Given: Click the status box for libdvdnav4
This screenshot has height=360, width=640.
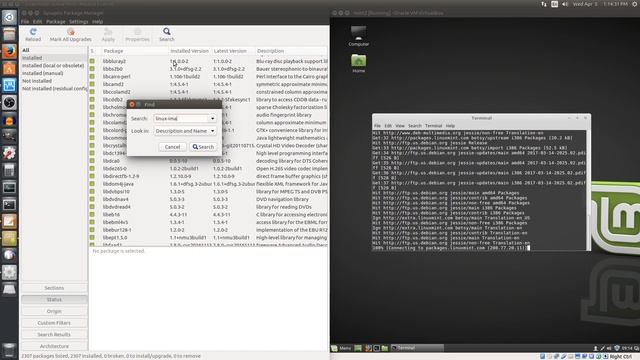Looking at the screenshot, I should click(92, 199).
